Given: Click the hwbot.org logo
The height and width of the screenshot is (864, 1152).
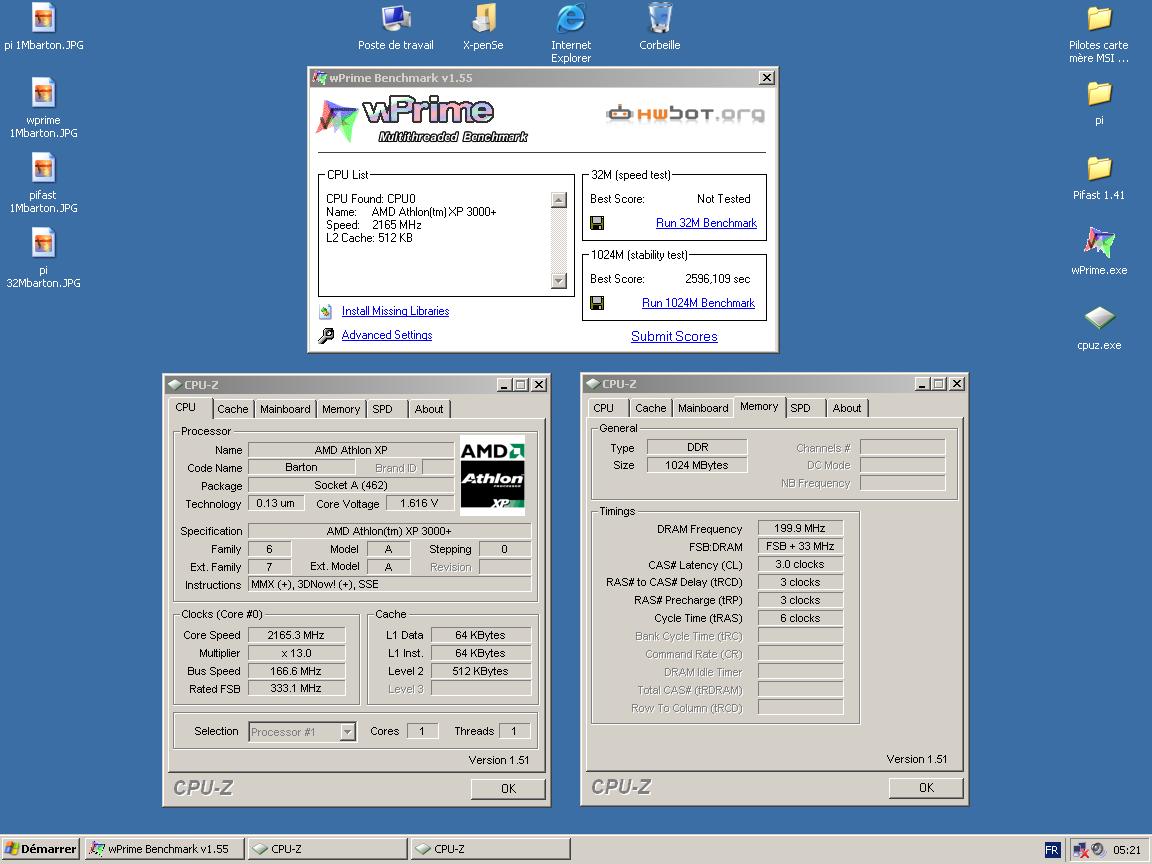Looking at the screenshot, I should tap(685, 114).
